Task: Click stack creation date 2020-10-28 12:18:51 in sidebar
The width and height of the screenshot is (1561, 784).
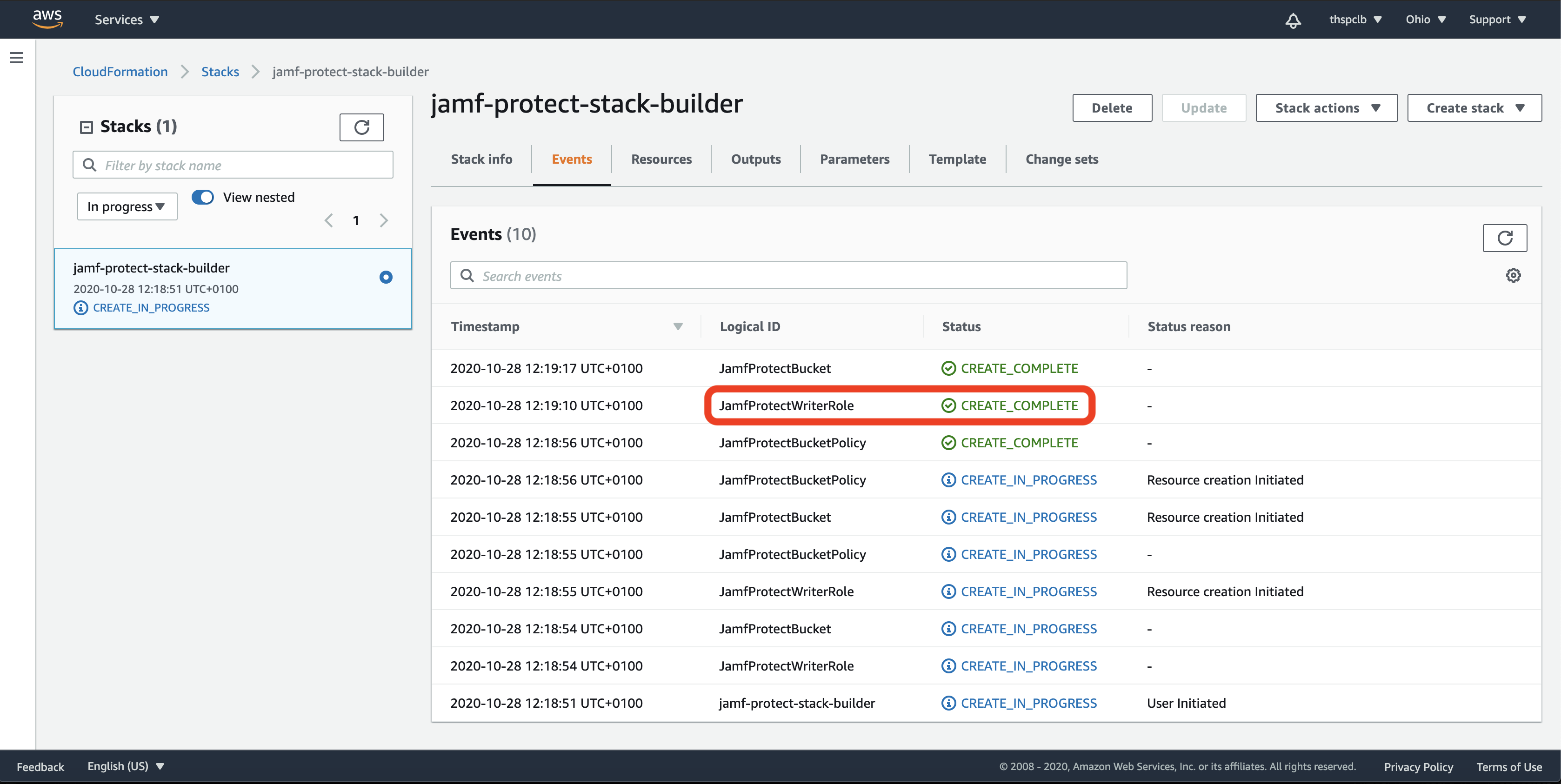Action: (156, 289)
